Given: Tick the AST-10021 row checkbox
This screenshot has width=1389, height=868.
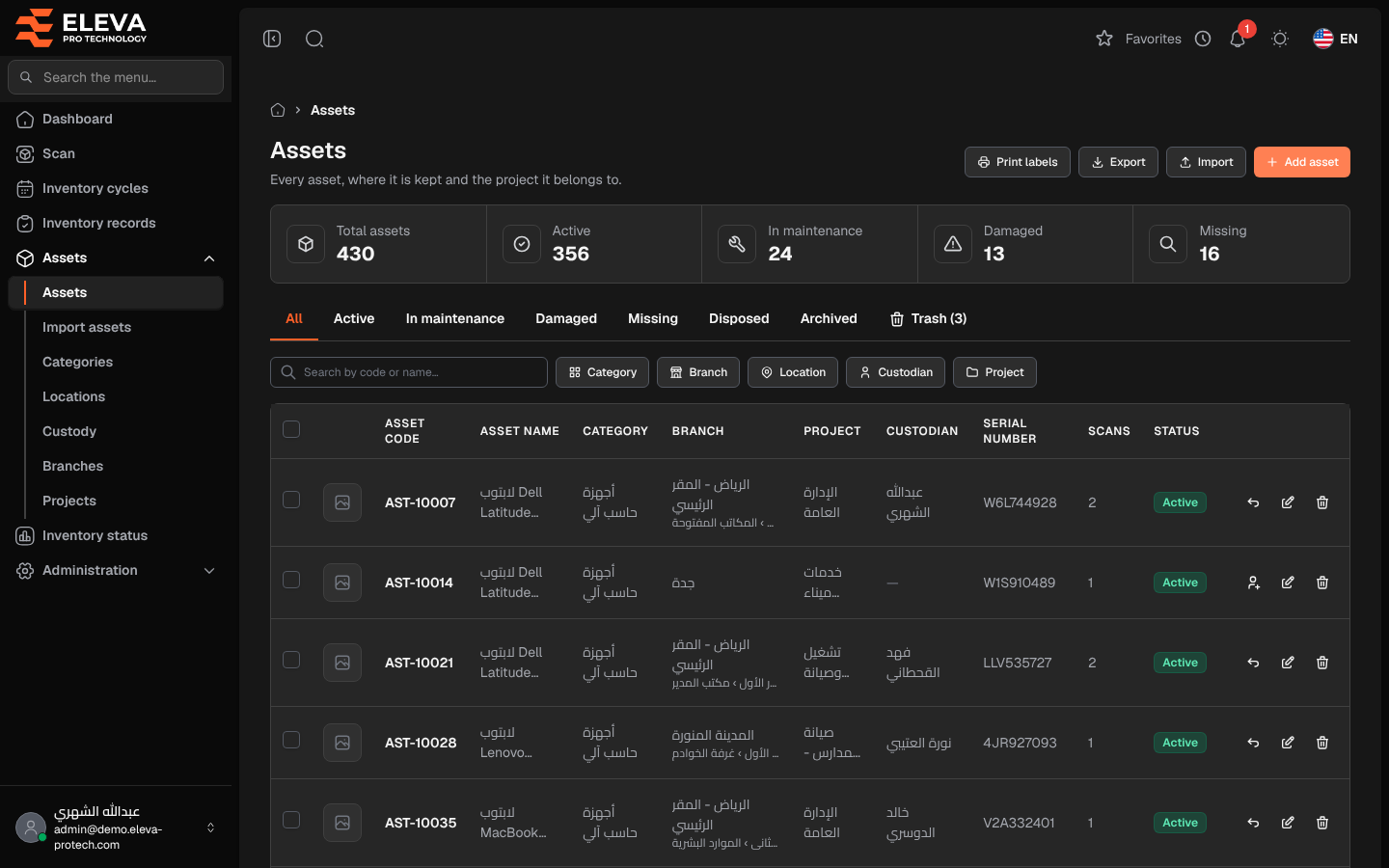Looking at the screenshot, I should [x=291, y=660].
